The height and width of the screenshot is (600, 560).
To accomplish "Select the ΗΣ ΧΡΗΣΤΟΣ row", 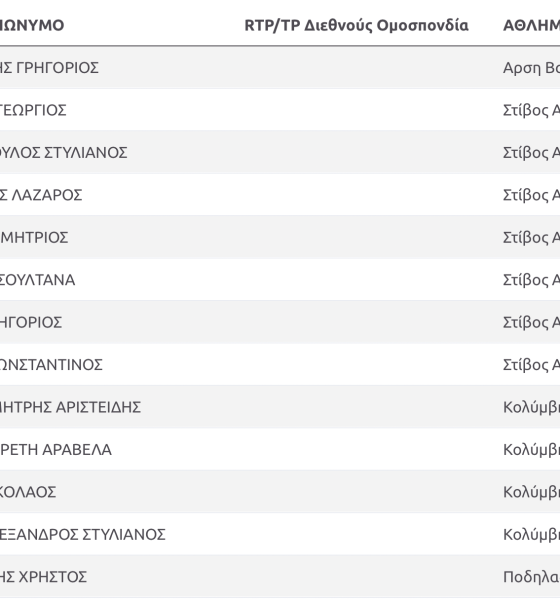I will 280,577.
